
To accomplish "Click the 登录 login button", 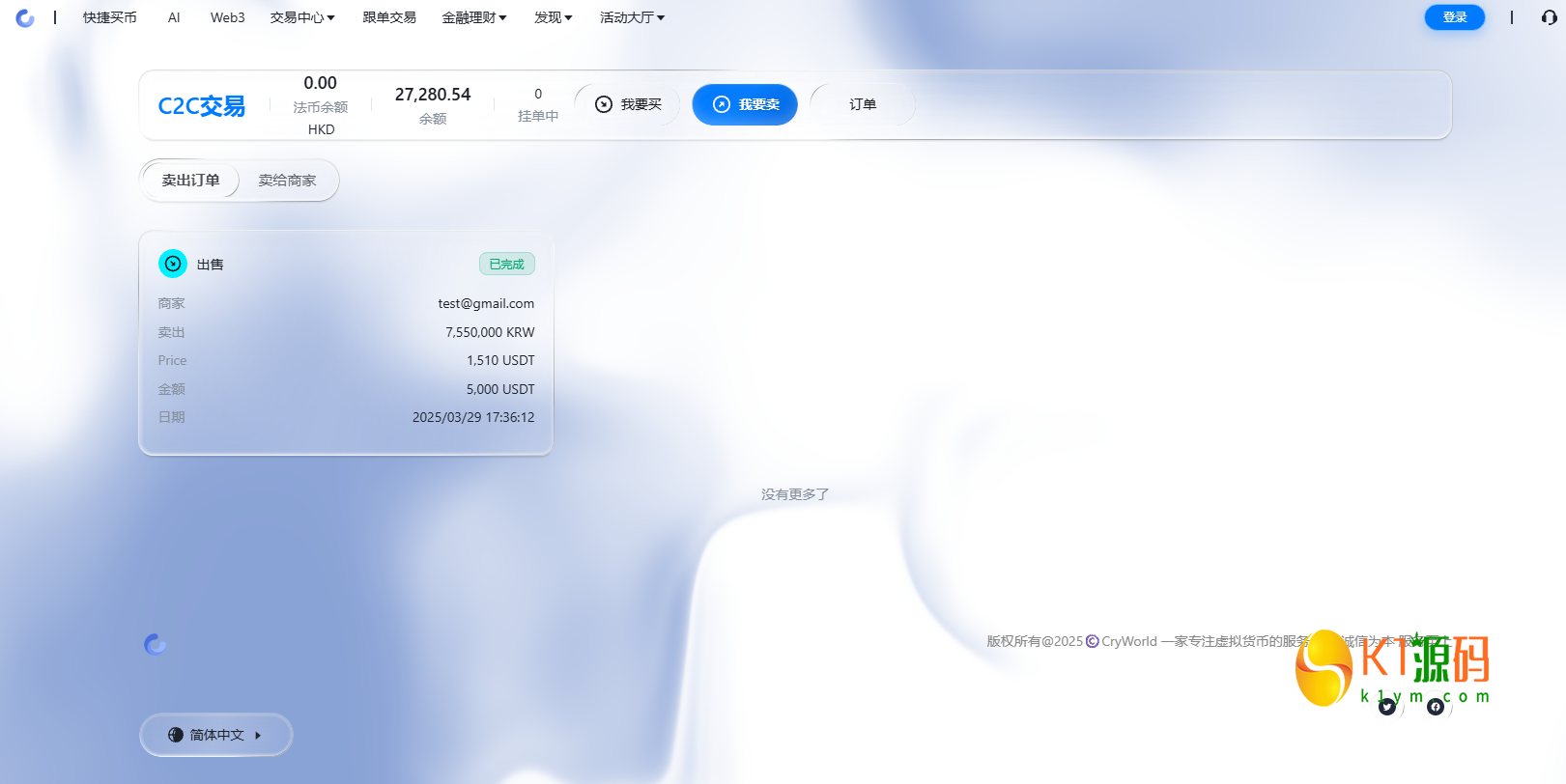I will coord(1455,17).
